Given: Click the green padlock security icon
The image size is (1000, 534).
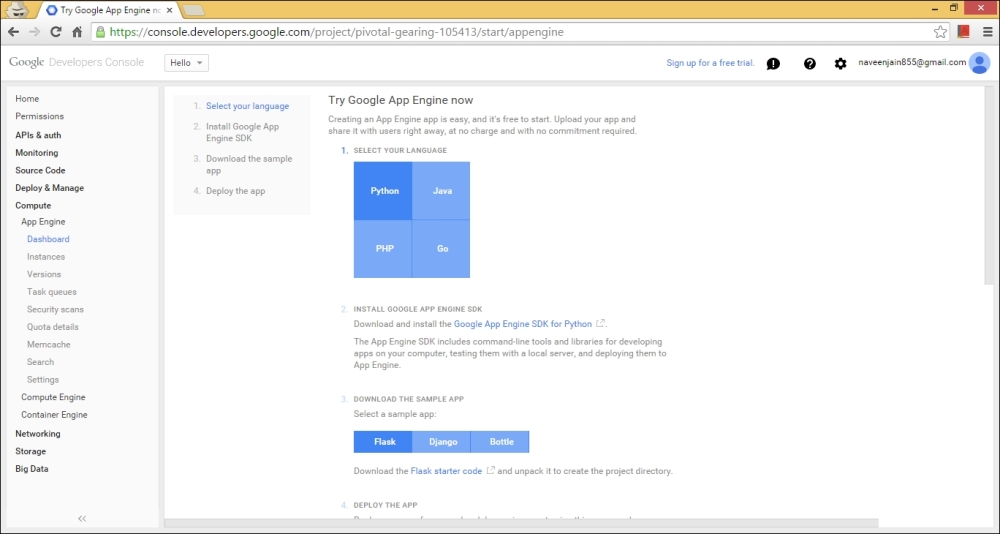Looking at the screenshot, I should coord(99,32).
